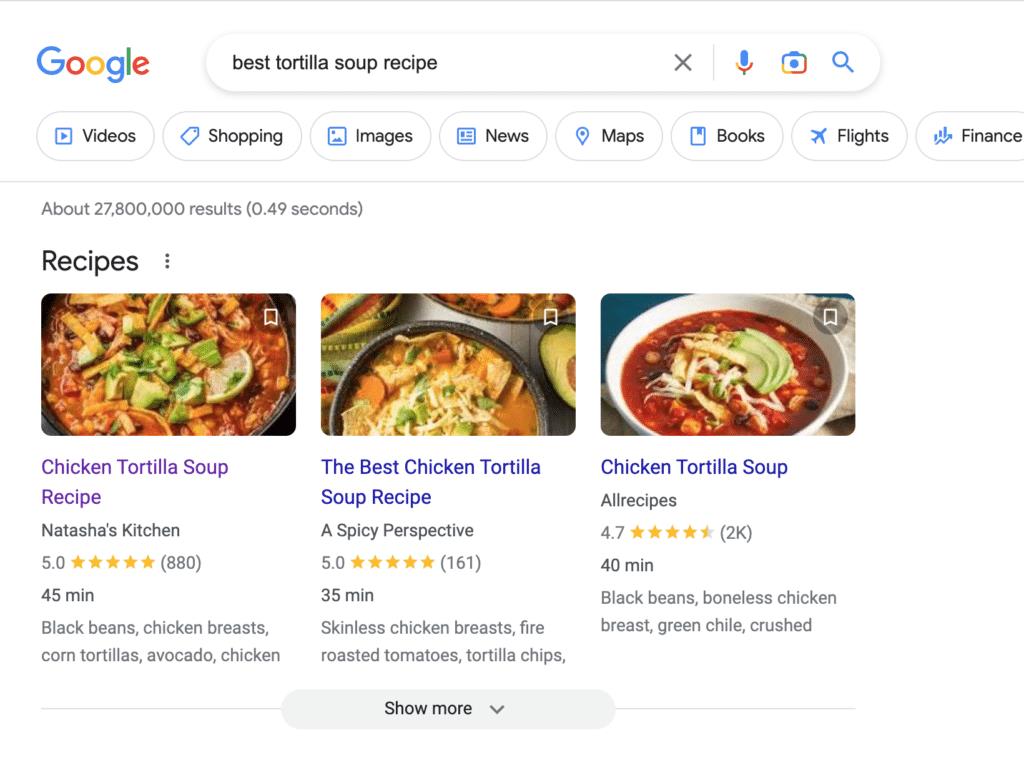Start the search using the magnifier icon
This screenshot has height=758, width=1024.
842,62
